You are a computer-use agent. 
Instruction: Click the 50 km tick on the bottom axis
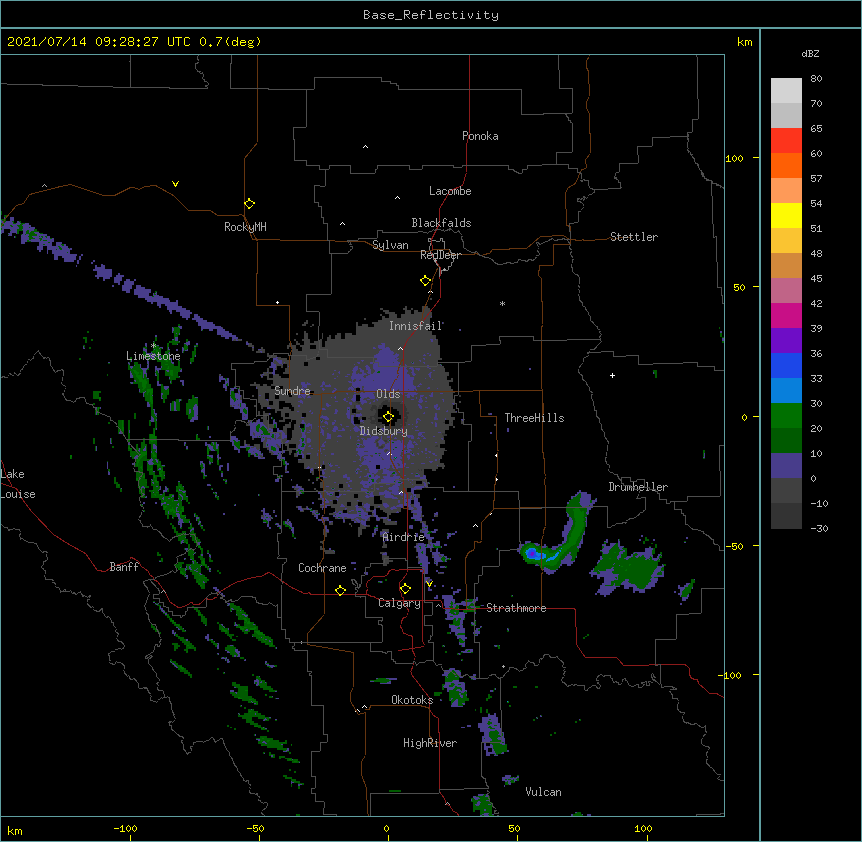[x=515, y=828]
